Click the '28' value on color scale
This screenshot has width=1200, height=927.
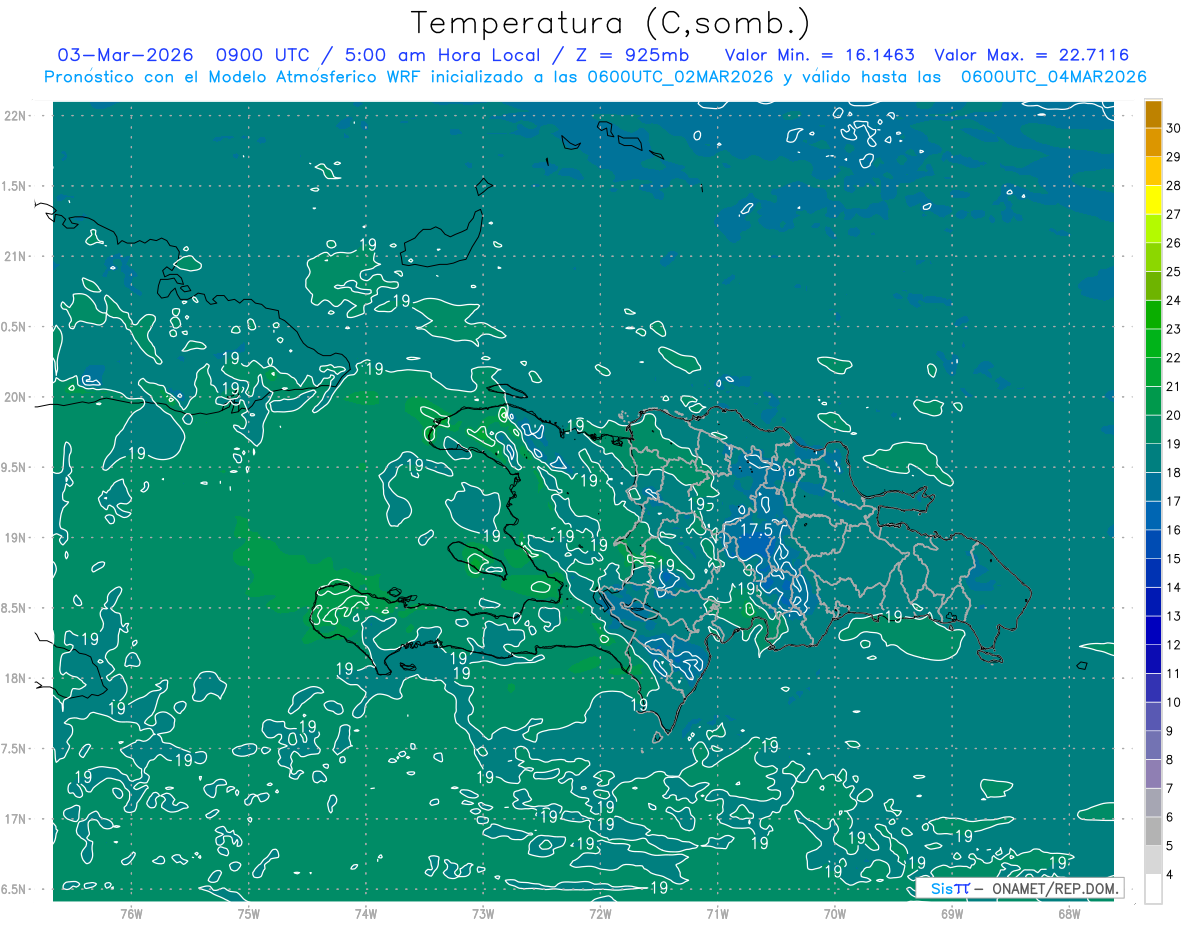coord(1173,185)
